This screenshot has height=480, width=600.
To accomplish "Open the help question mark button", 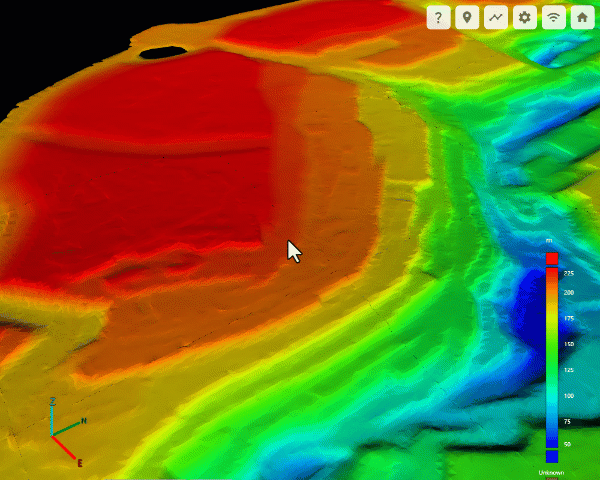I will tap(439, 17).
